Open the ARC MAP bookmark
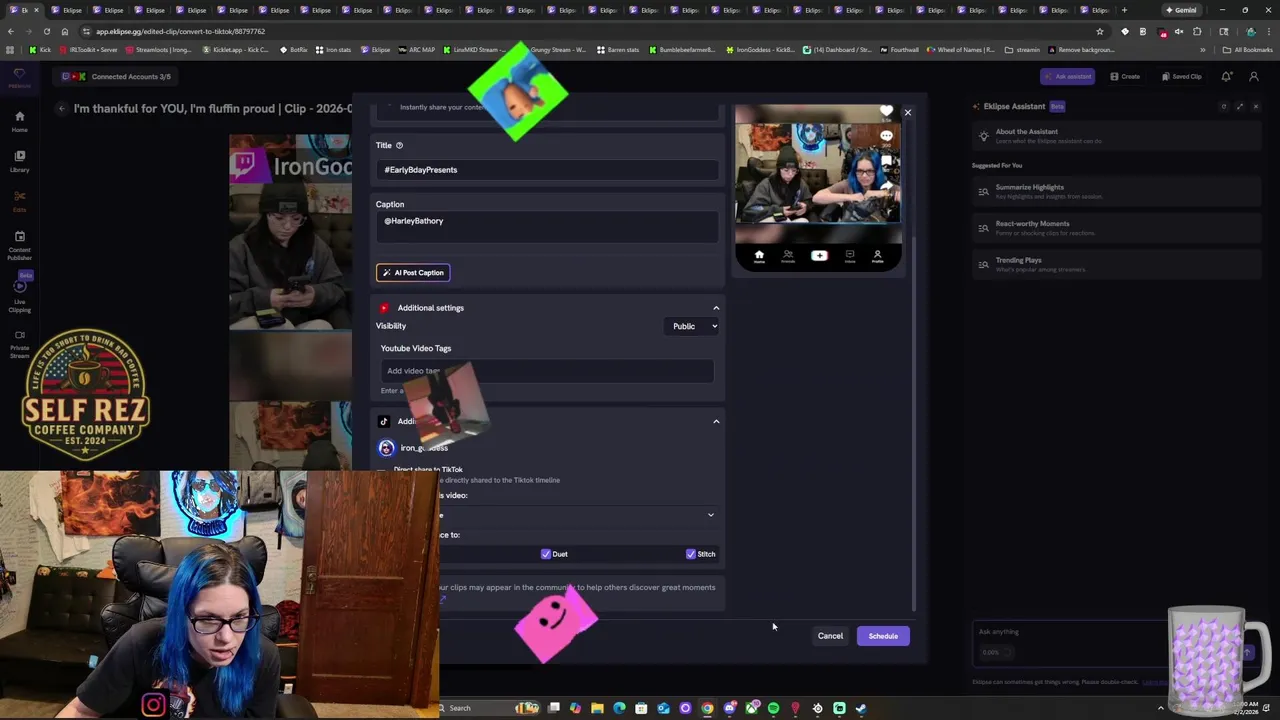This screenshot has width=1280, height=720. pyautogui.click(x=417, y=49)
